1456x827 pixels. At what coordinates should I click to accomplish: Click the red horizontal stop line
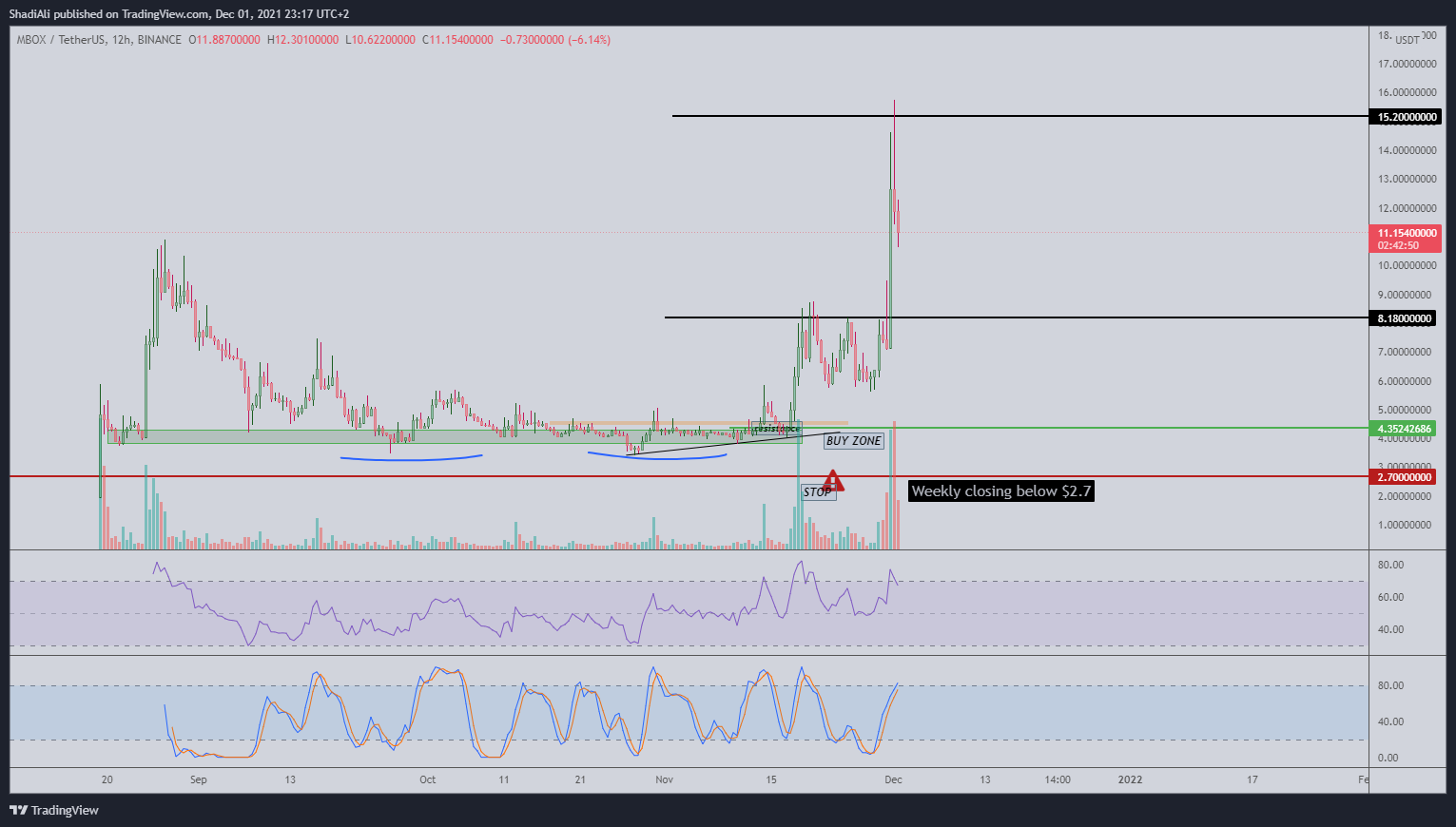pyautogui.click(x=689, y=476)
